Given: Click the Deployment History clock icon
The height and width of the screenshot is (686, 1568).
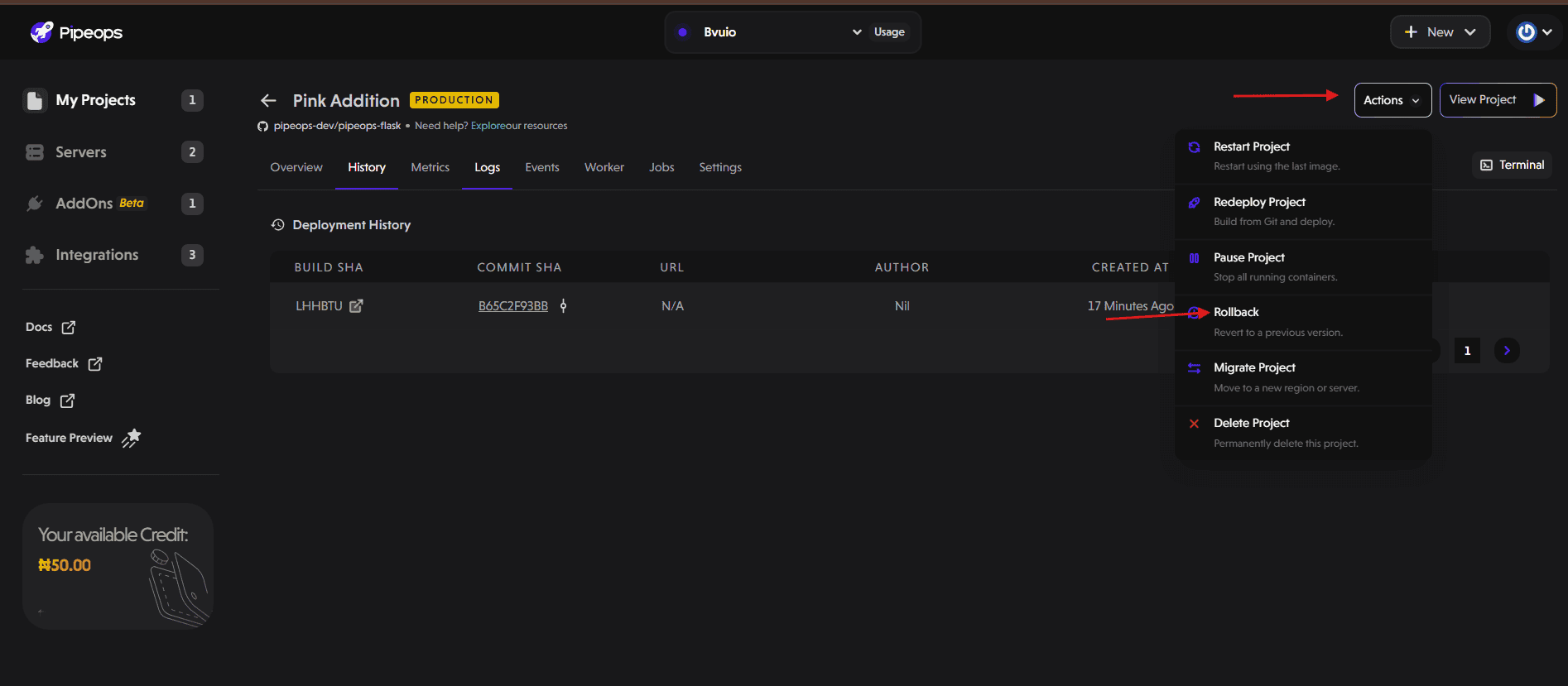Looking at the screenshot, I should (278, 225).
